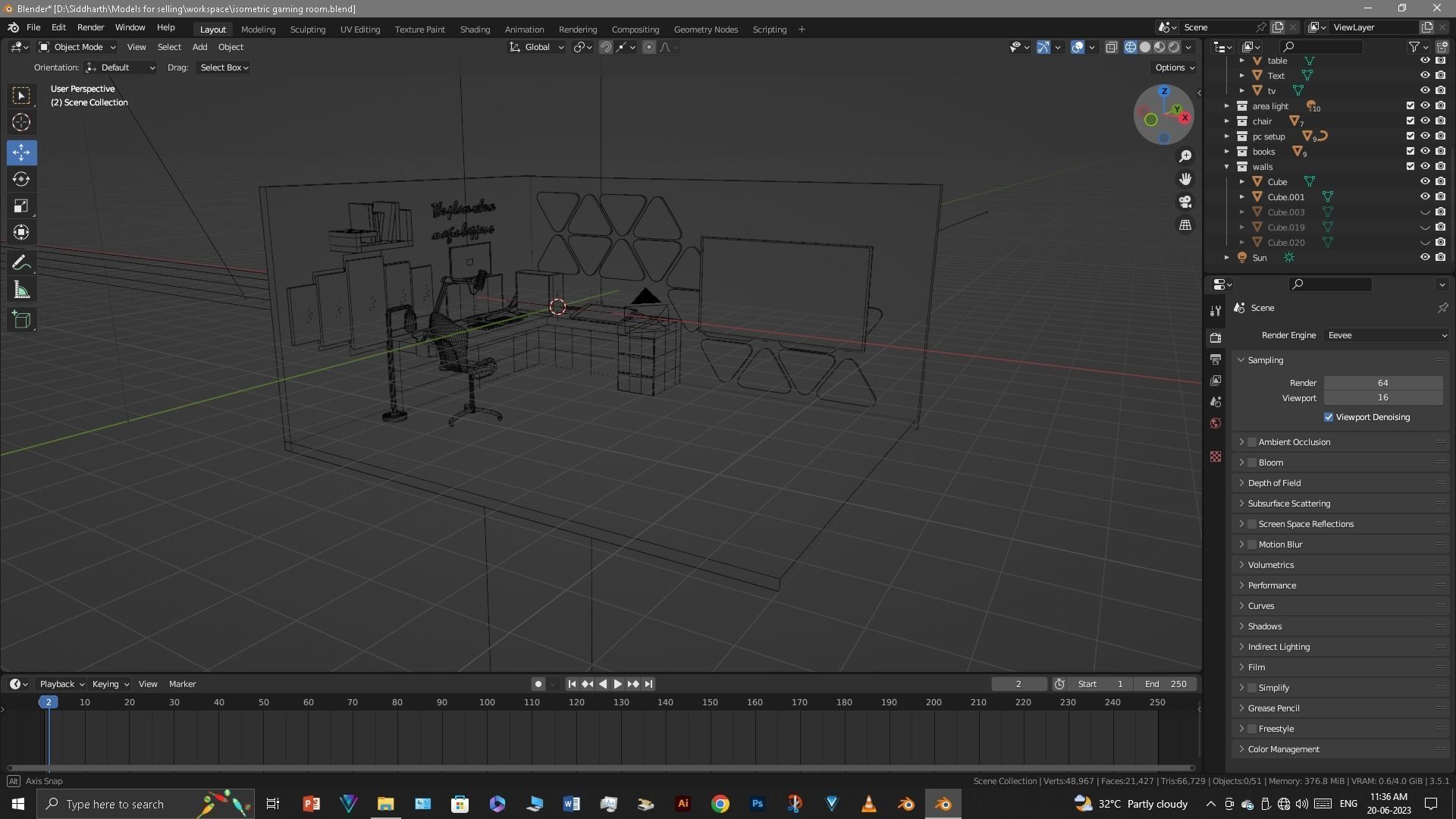Enable Bloom checkbox
Viewport: 1456px width, 819px height.
(1252, 463)
